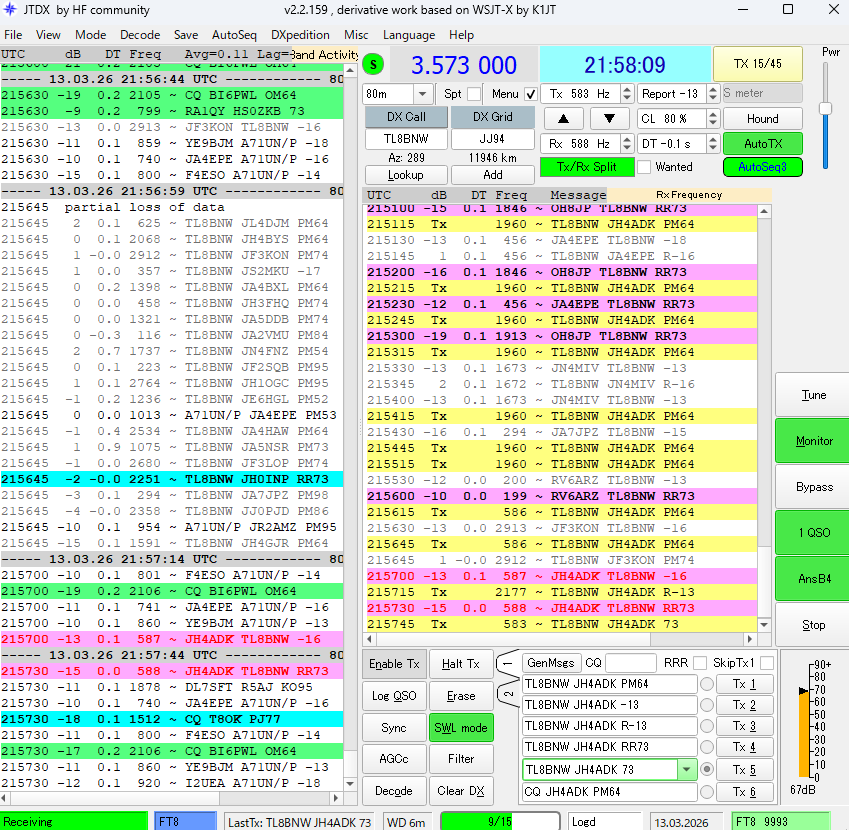
Task: Switch to tab 2 of message panel
Action: (x=508, y=695)
